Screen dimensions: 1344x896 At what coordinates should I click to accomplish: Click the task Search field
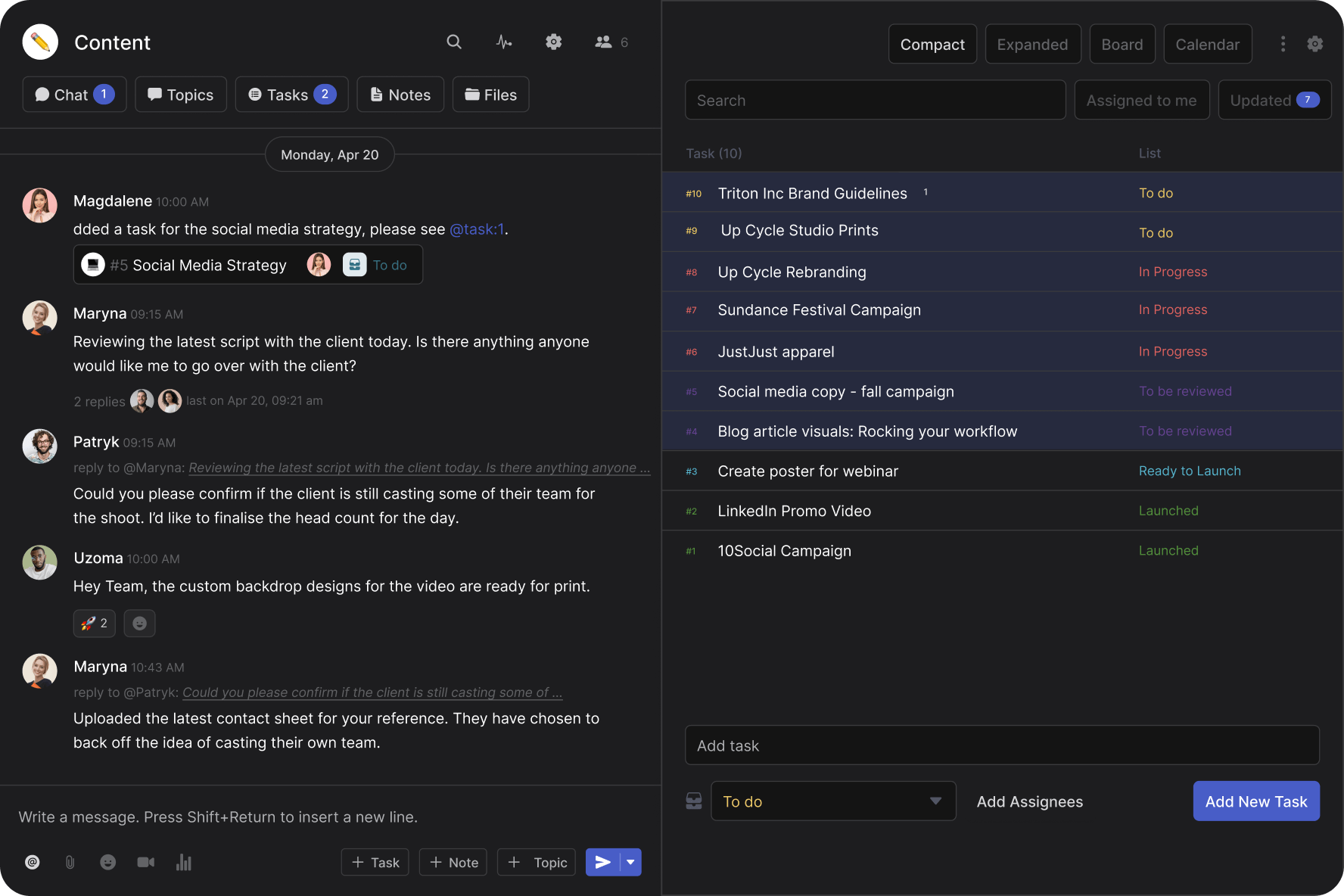point(875,101)
